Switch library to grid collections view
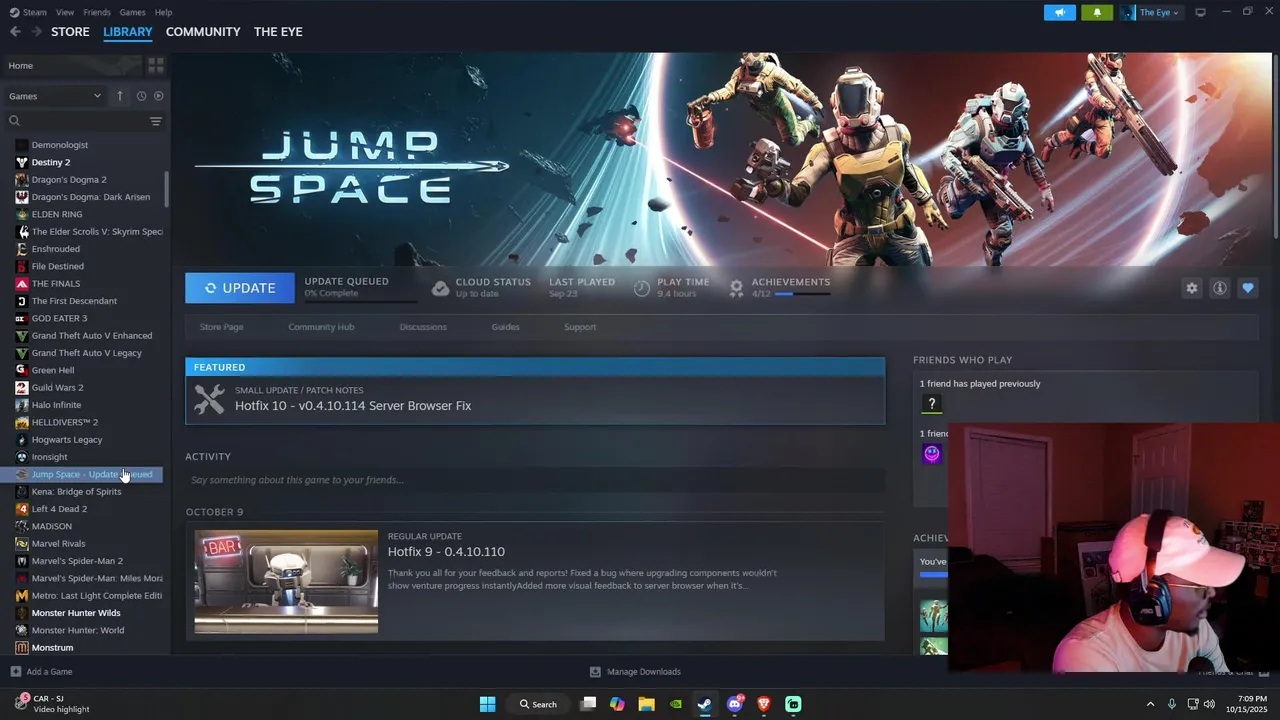 click(156, 65)
